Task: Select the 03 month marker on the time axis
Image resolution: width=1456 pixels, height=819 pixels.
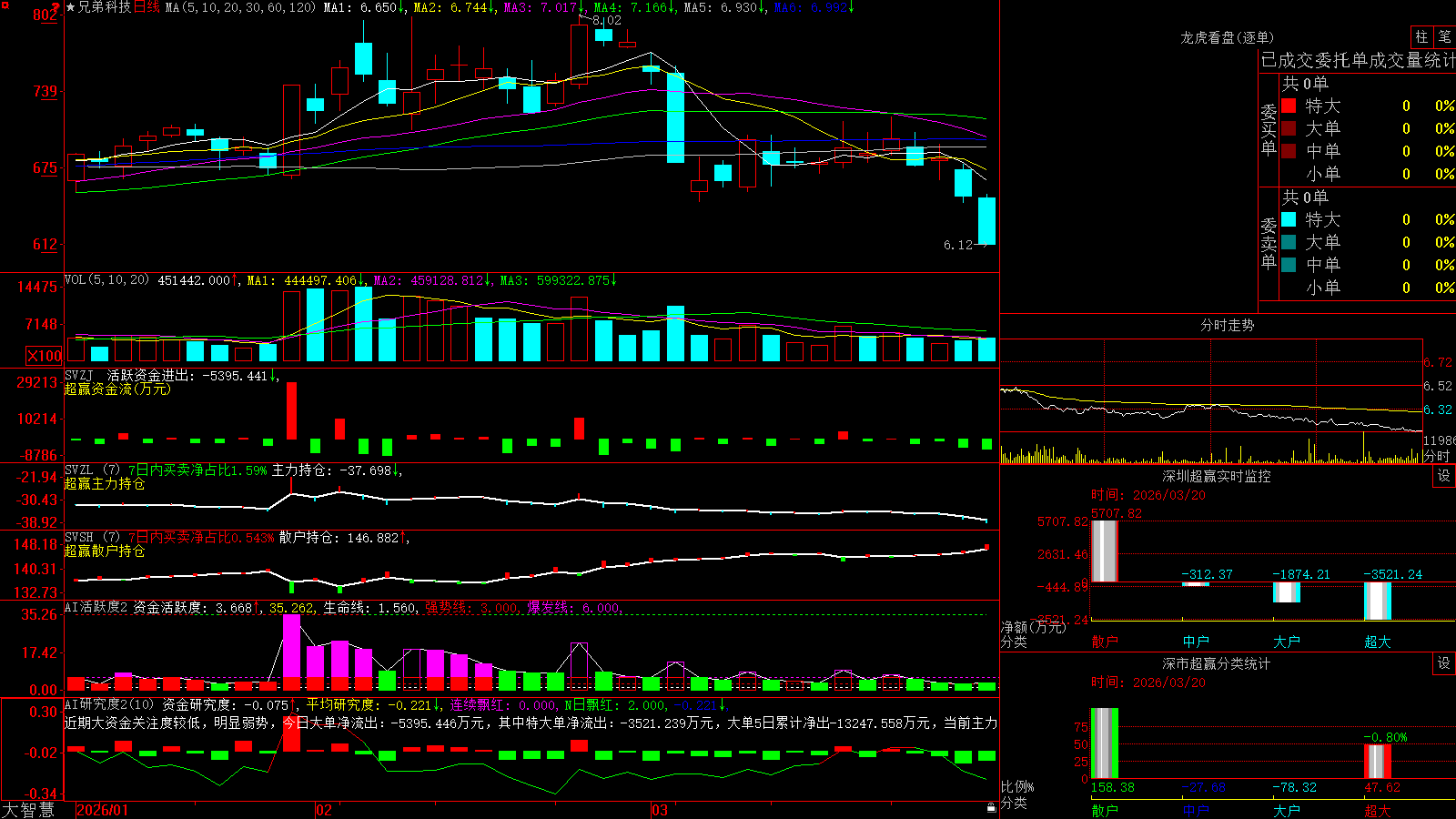Action: 660,810
